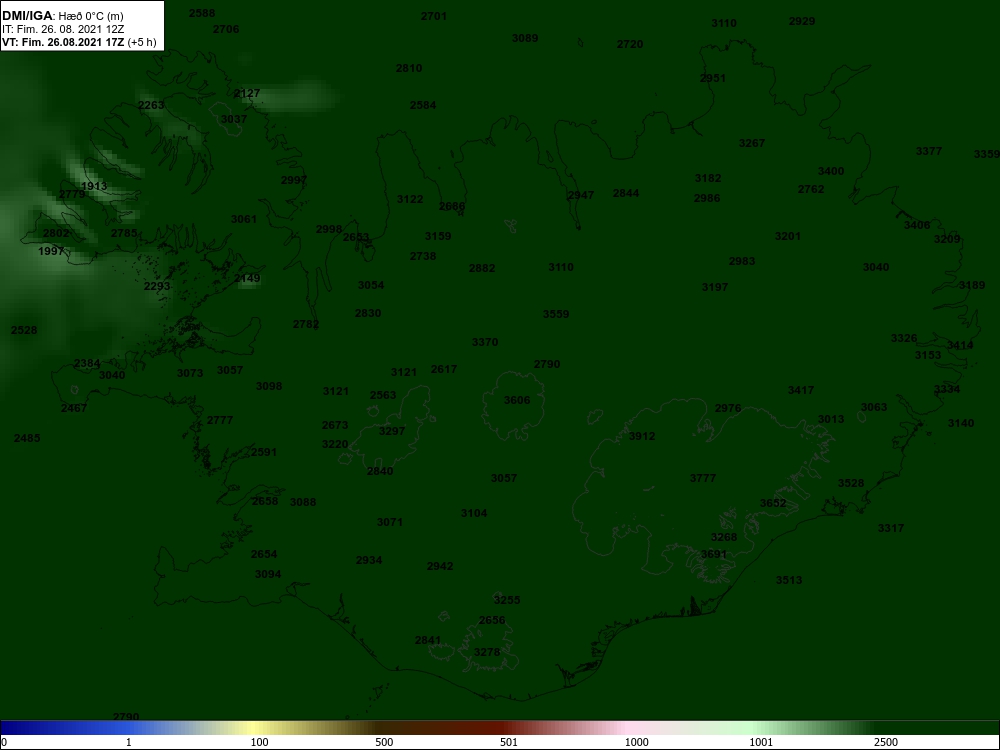The height and width of the screenshot is (750, 1000).
Task: Click the 500 tick label on the legend
Action: click(x=384, y=742)
